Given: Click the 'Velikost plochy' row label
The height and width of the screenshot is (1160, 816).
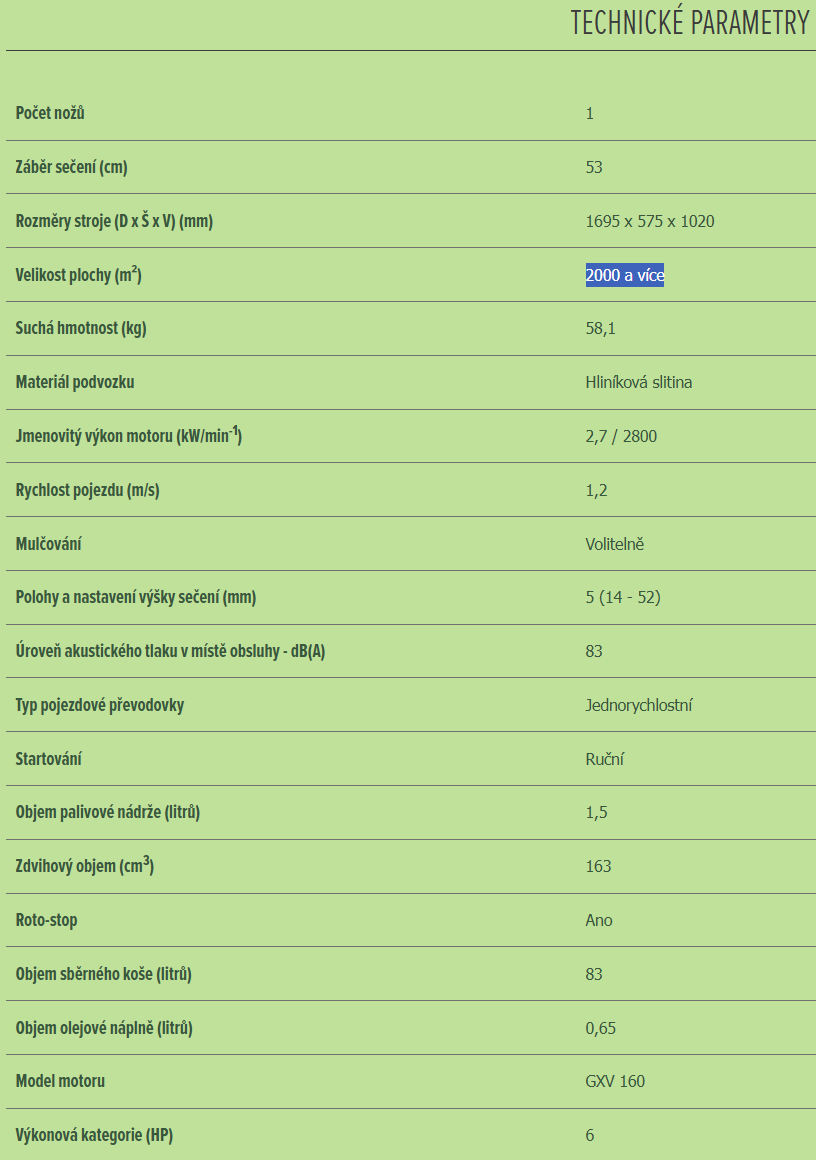Looking at the screenshot, I should (78, 275).
